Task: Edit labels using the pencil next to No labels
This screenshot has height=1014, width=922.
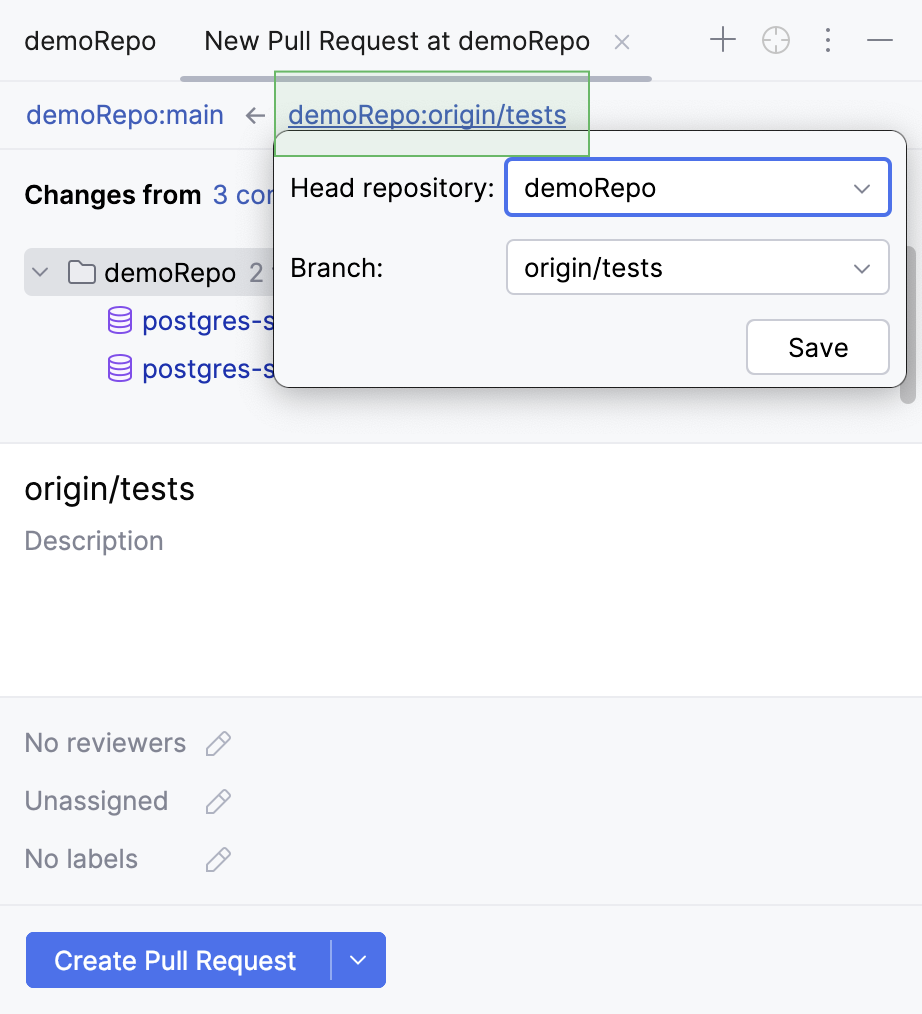Action: 218,859
